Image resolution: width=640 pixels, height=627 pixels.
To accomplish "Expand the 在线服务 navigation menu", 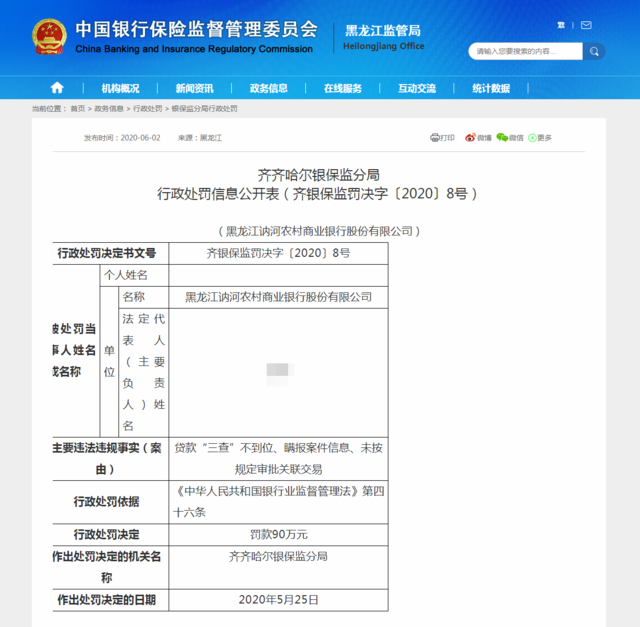I will pyautogui.click(x=342, y=88).
